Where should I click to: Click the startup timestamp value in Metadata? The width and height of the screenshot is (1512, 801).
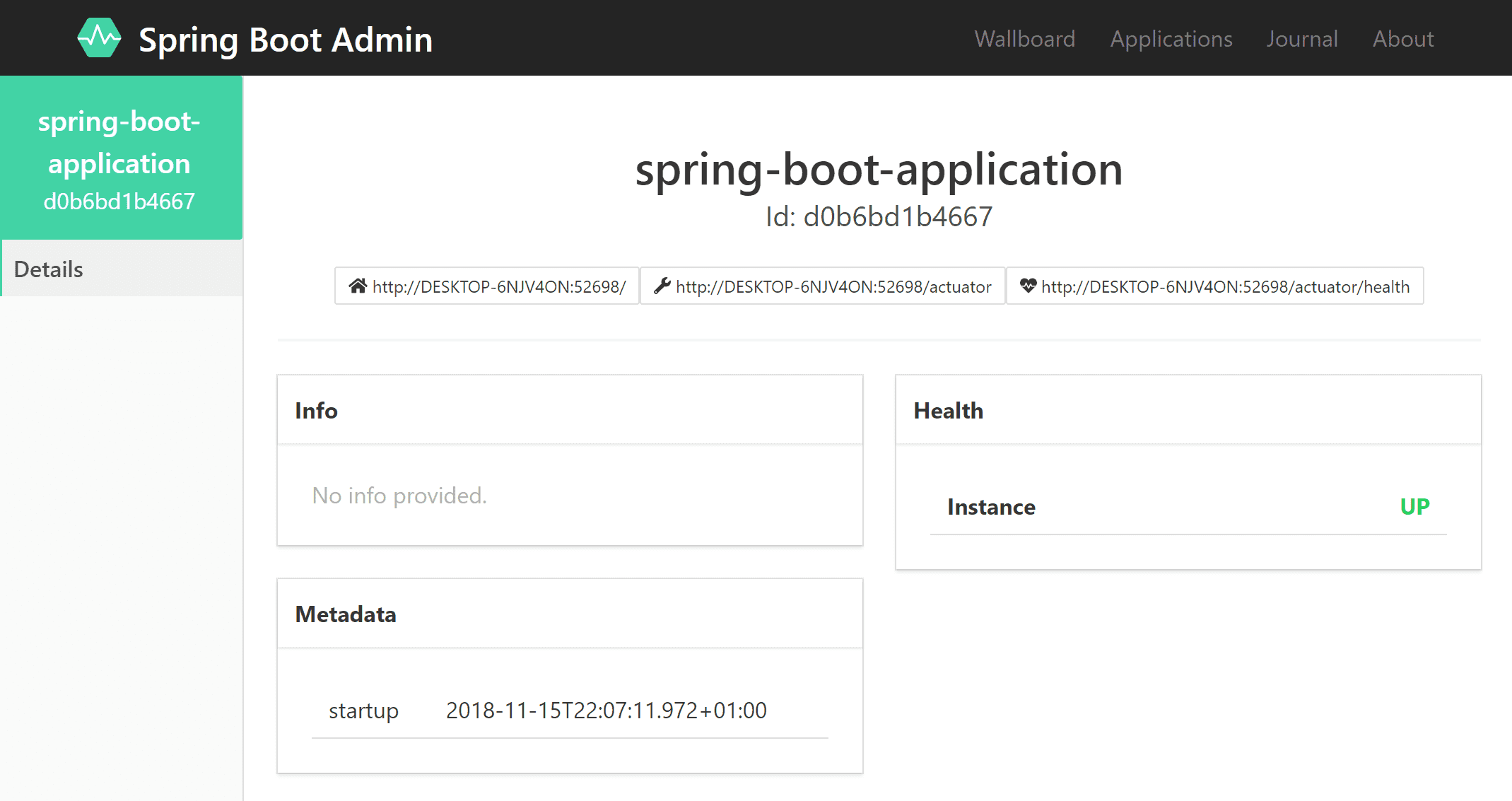[606, 711]
